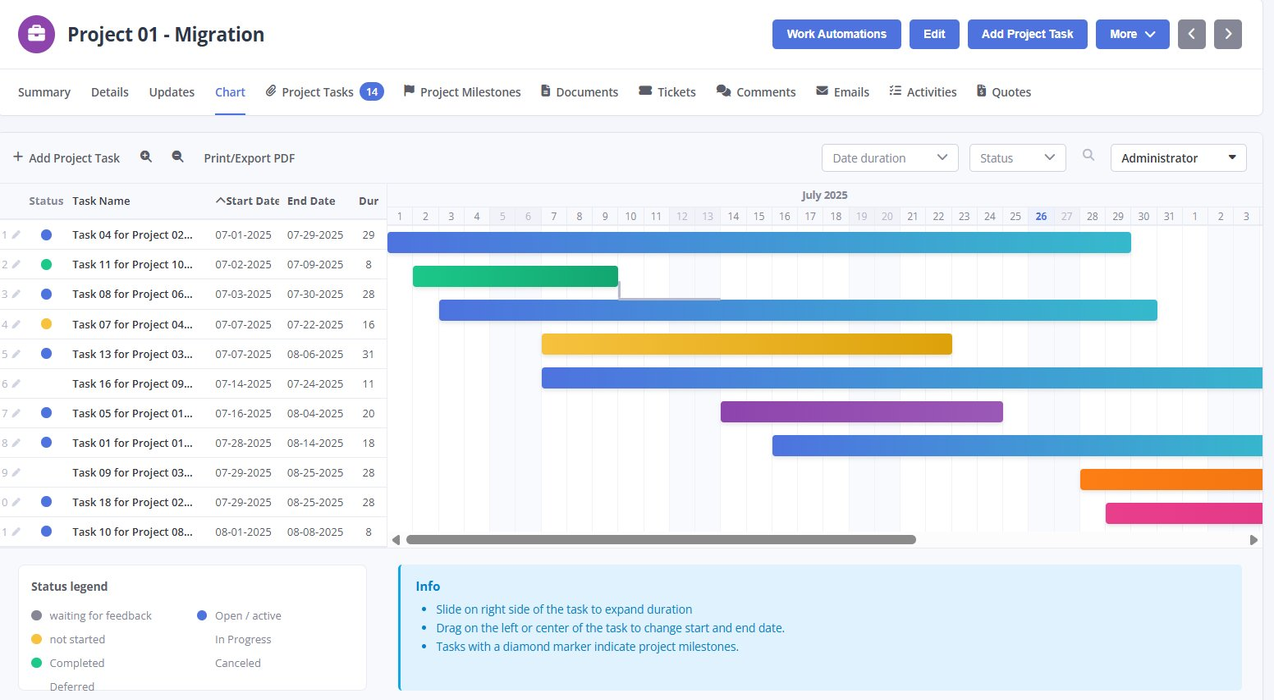The height and width of the screenshot is (700, 1274).
Task: Click the search magnifier next to Status filter
Action: pyautogui.click(x=1089, y=156)
